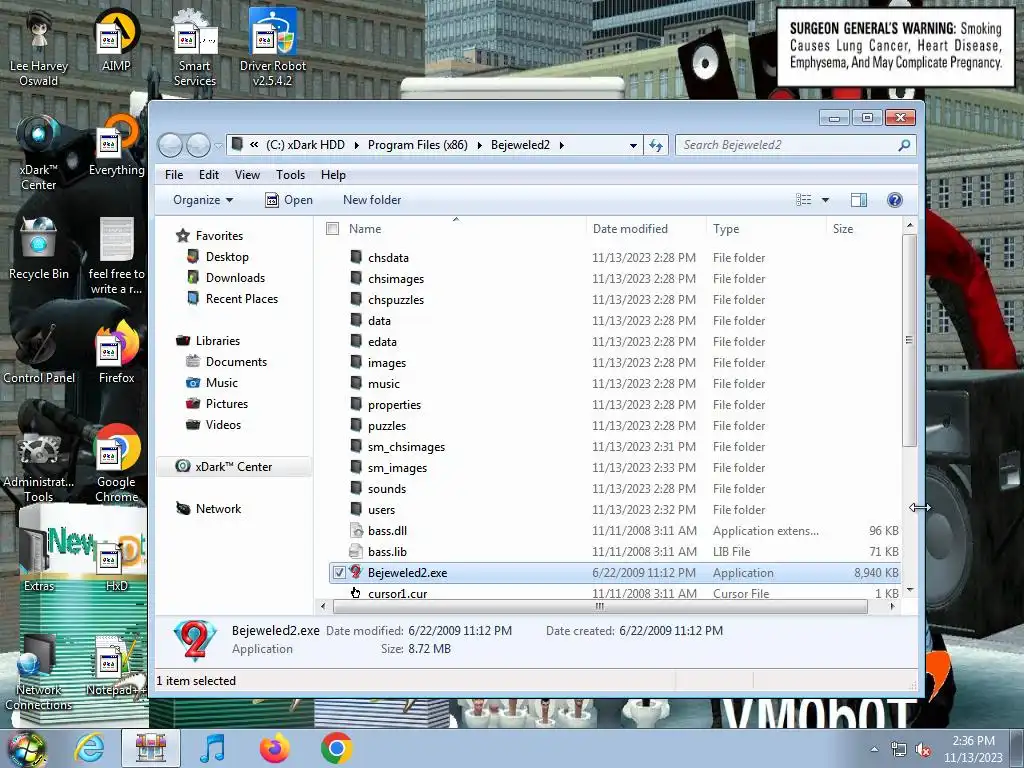Click the Open toolbar button
The height and width of the screenshot is (768, 1024).
[289, 200]
